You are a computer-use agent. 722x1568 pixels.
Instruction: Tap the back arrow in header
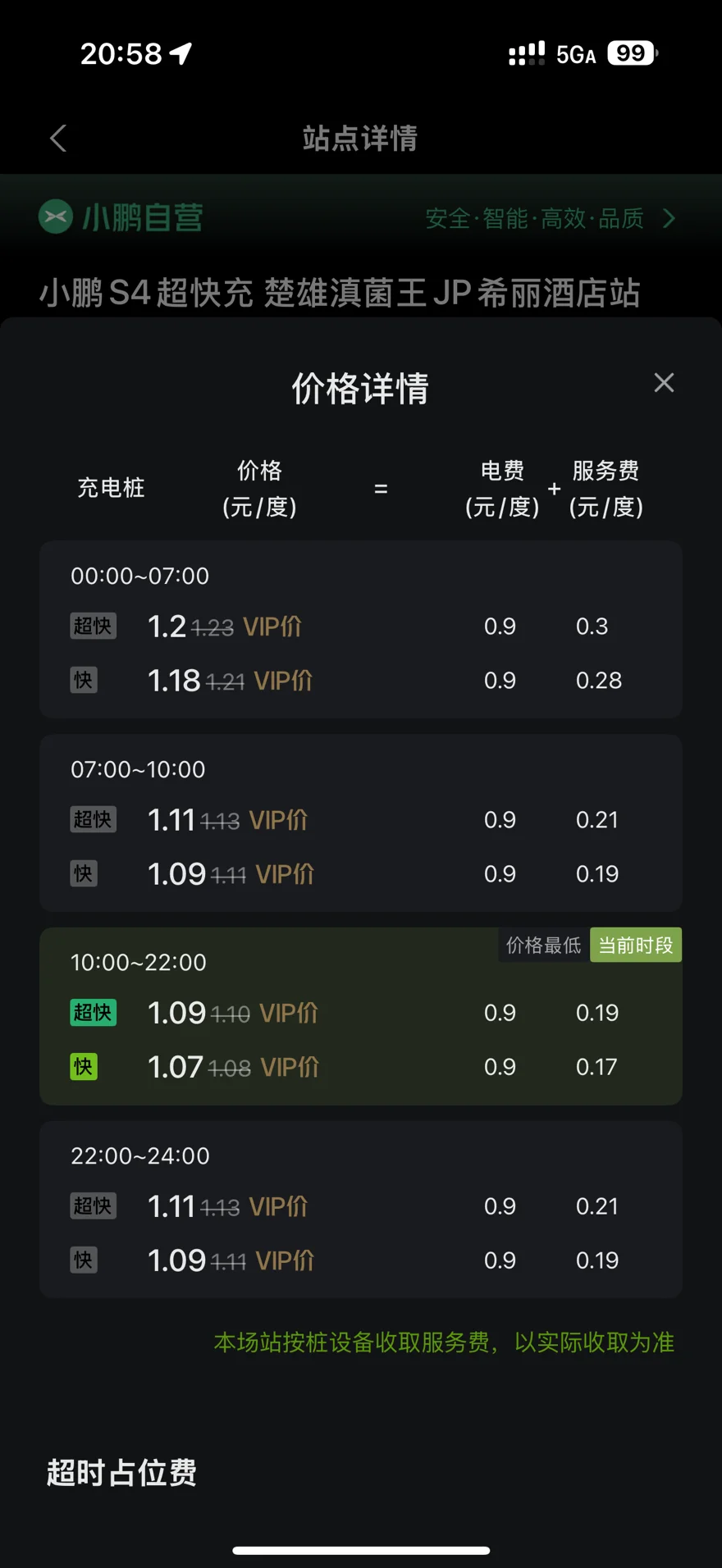[58, 138]
